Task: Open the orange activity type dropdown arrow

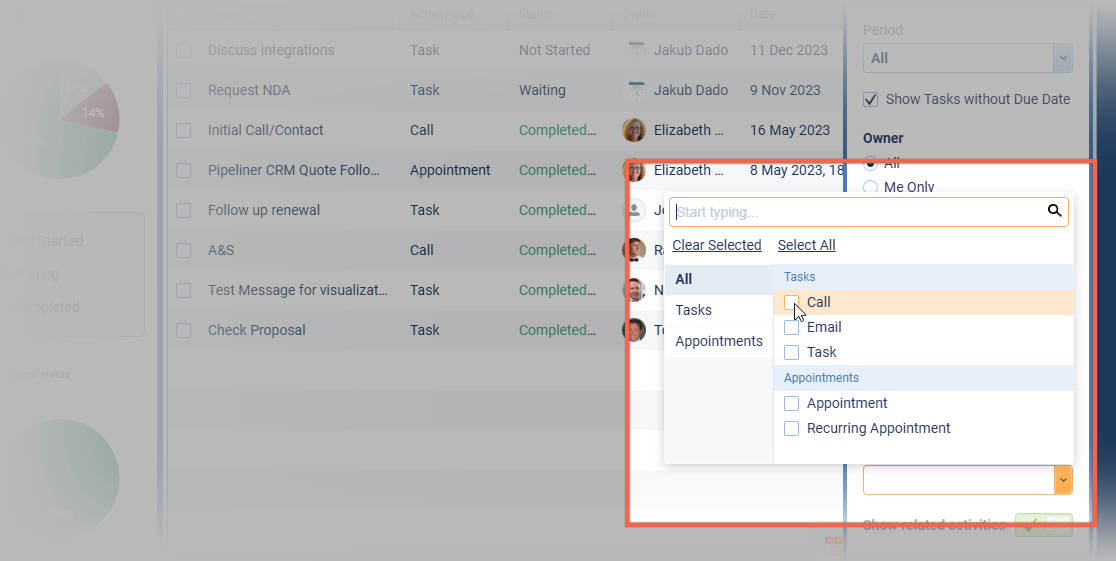Action: tap(1063, 481)
